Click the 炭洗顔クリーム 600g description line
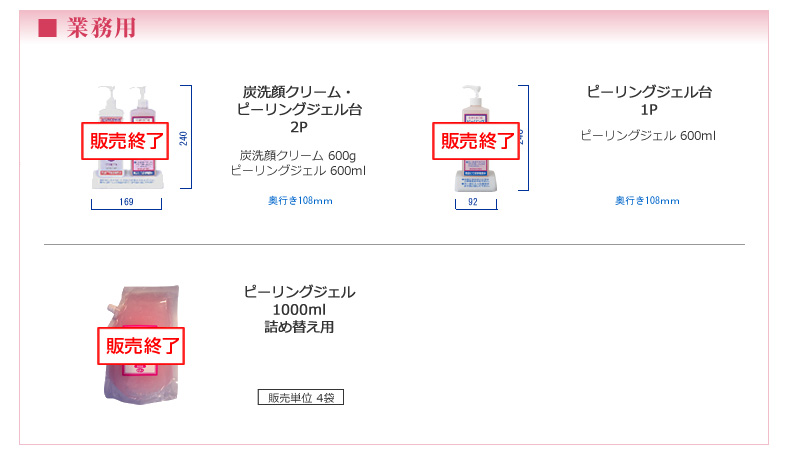Screen dimensions: 788x465 click(x=298, y=155)
